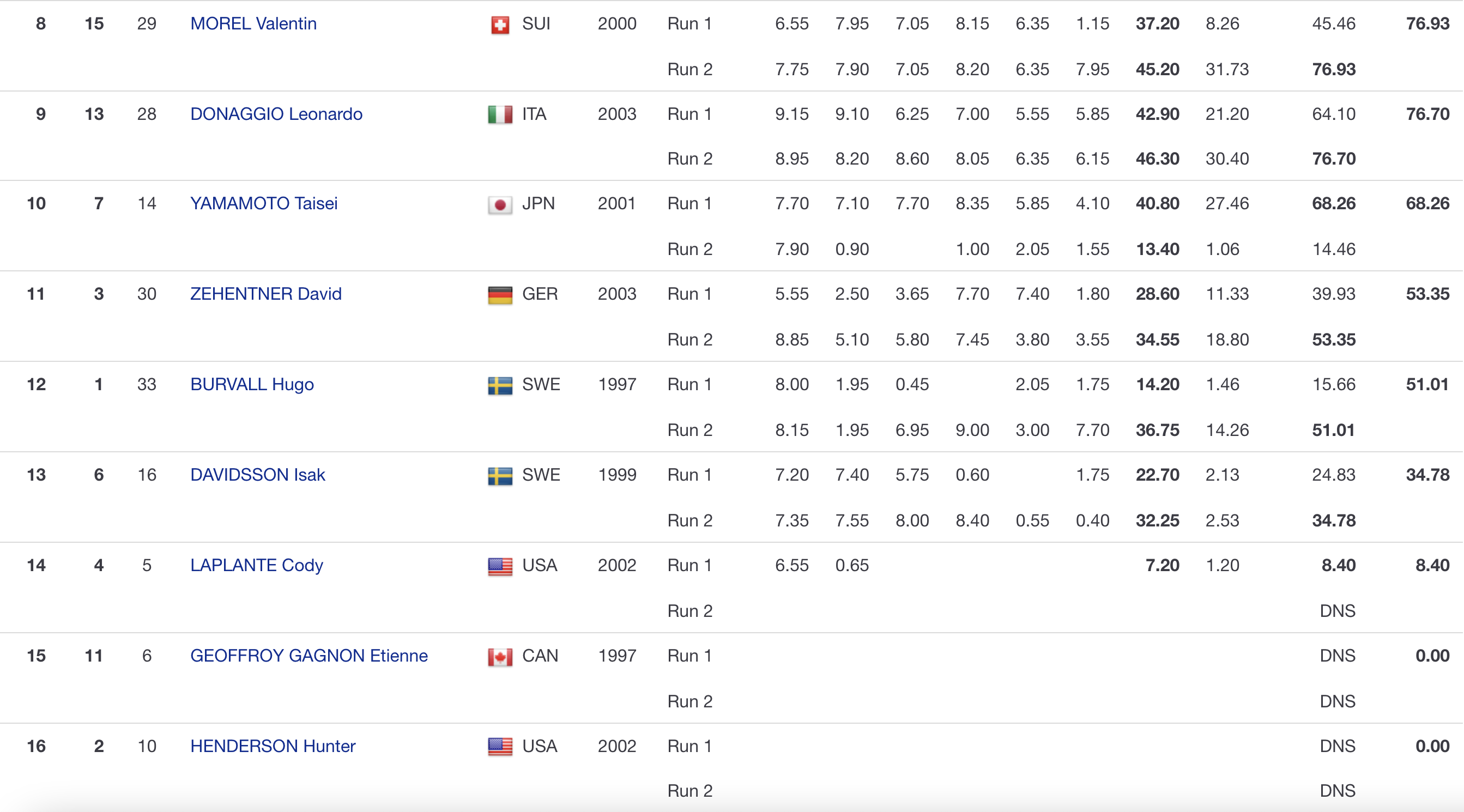The width and height of the screenshot is (1464, 812).
Task: Click the Italian flag icon beside ITA
Action: pyautogui.click(x=500, y=115)
